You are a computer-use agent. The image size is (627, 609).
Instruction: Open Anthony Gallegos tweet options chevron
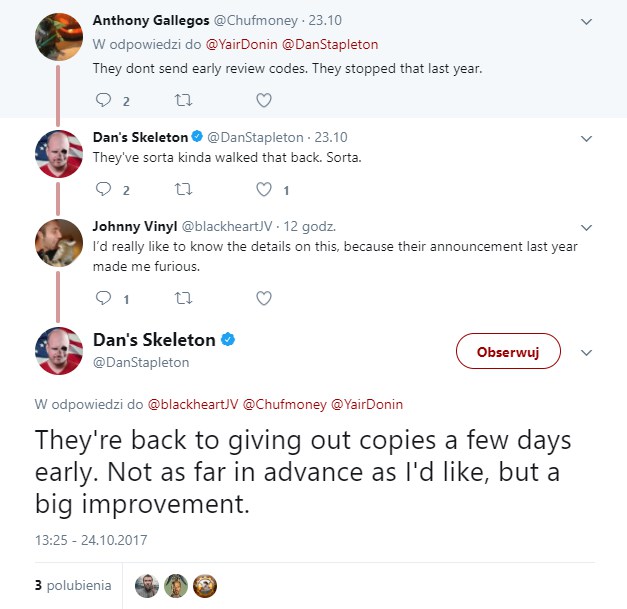(587, 19)
